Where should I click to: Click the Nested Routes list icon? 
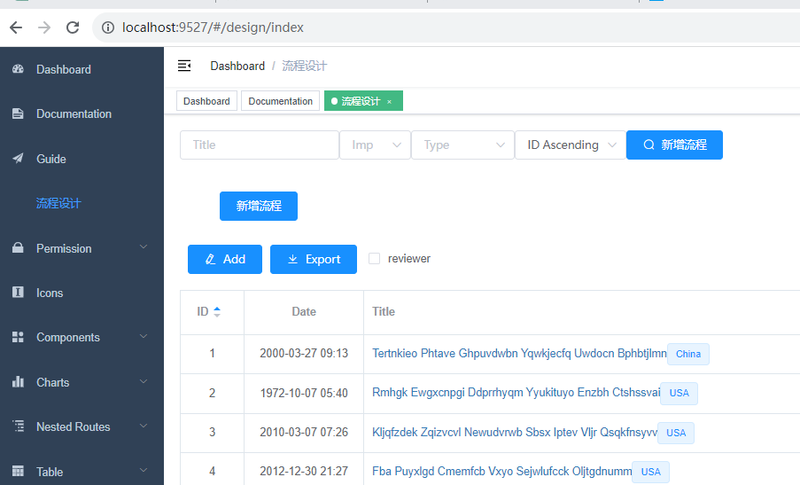(18, 426)
